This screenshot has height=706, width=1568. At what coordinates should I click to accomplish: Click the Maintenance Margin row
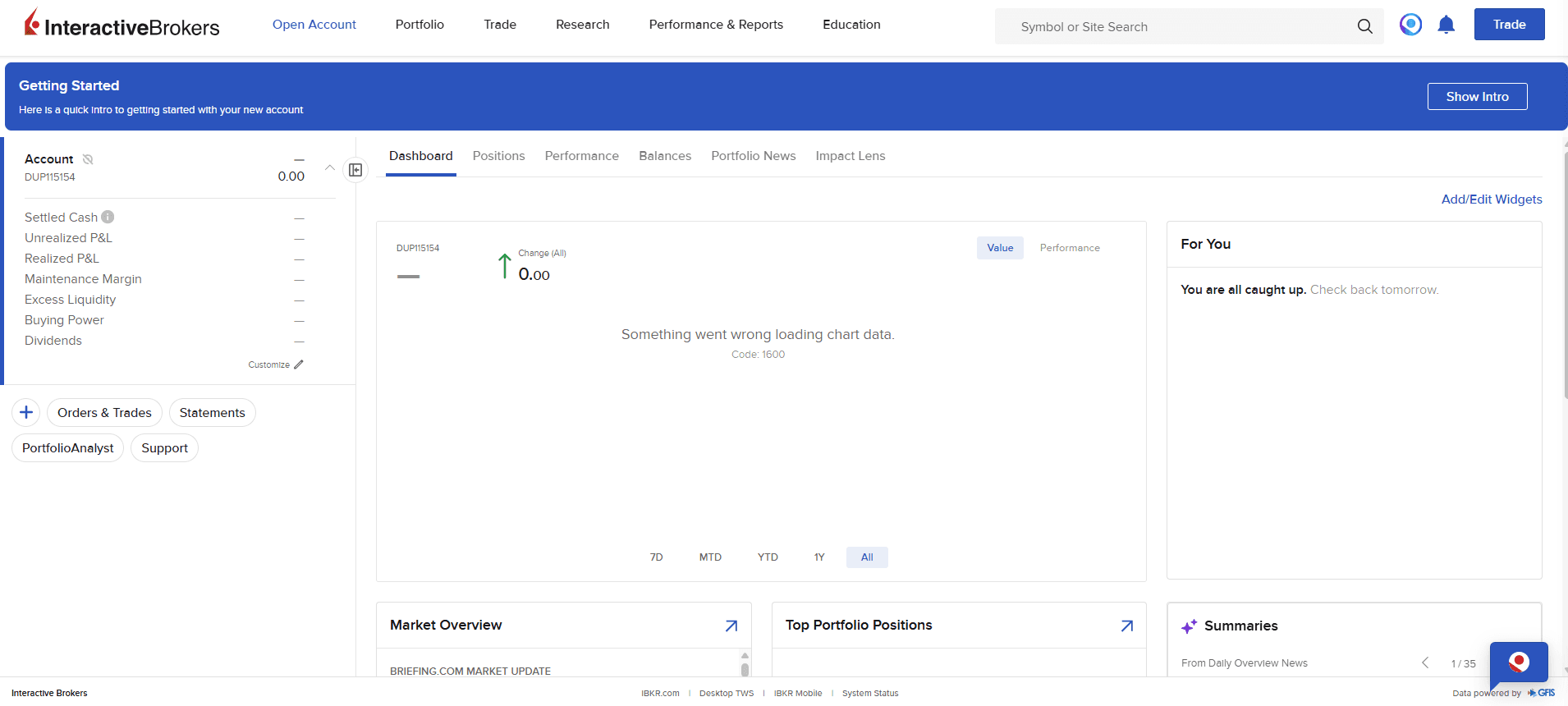(x=164, y=279)
